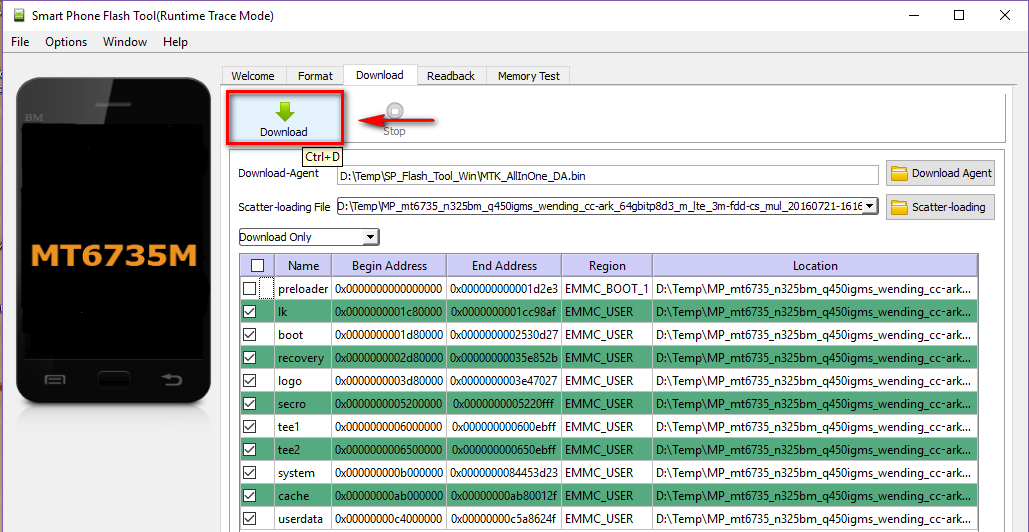Open the Options menu

coord(66,42)
